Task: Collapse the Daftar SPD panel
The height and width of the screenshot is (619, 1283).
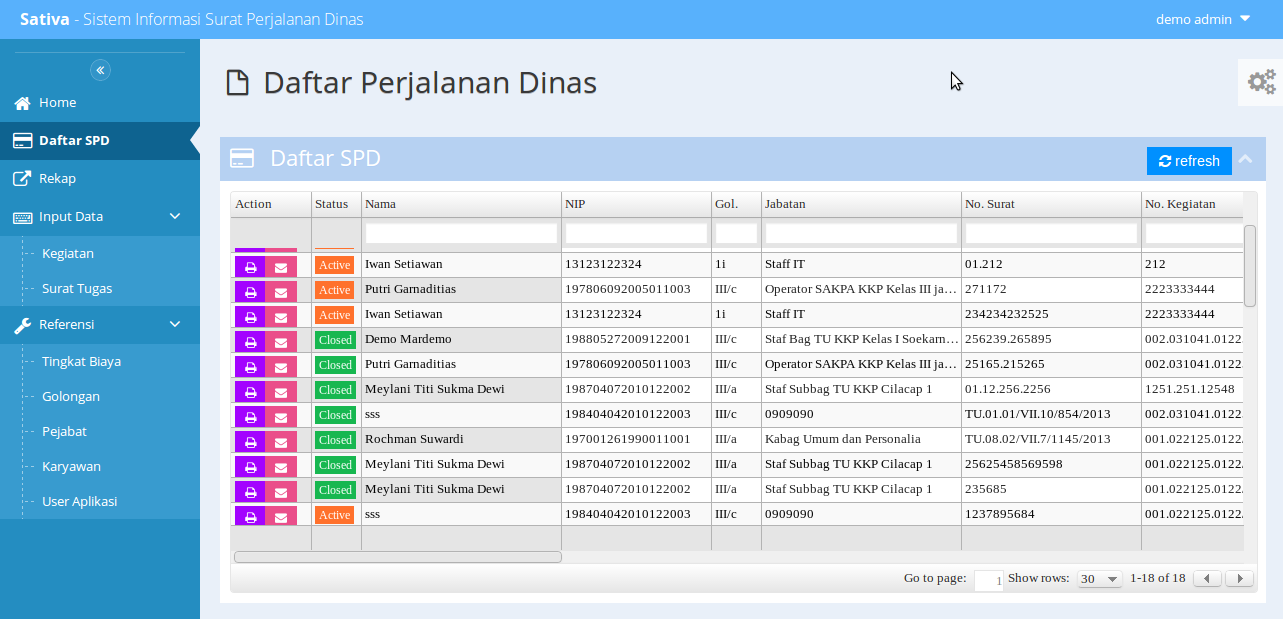Action: coord(1245,159)
